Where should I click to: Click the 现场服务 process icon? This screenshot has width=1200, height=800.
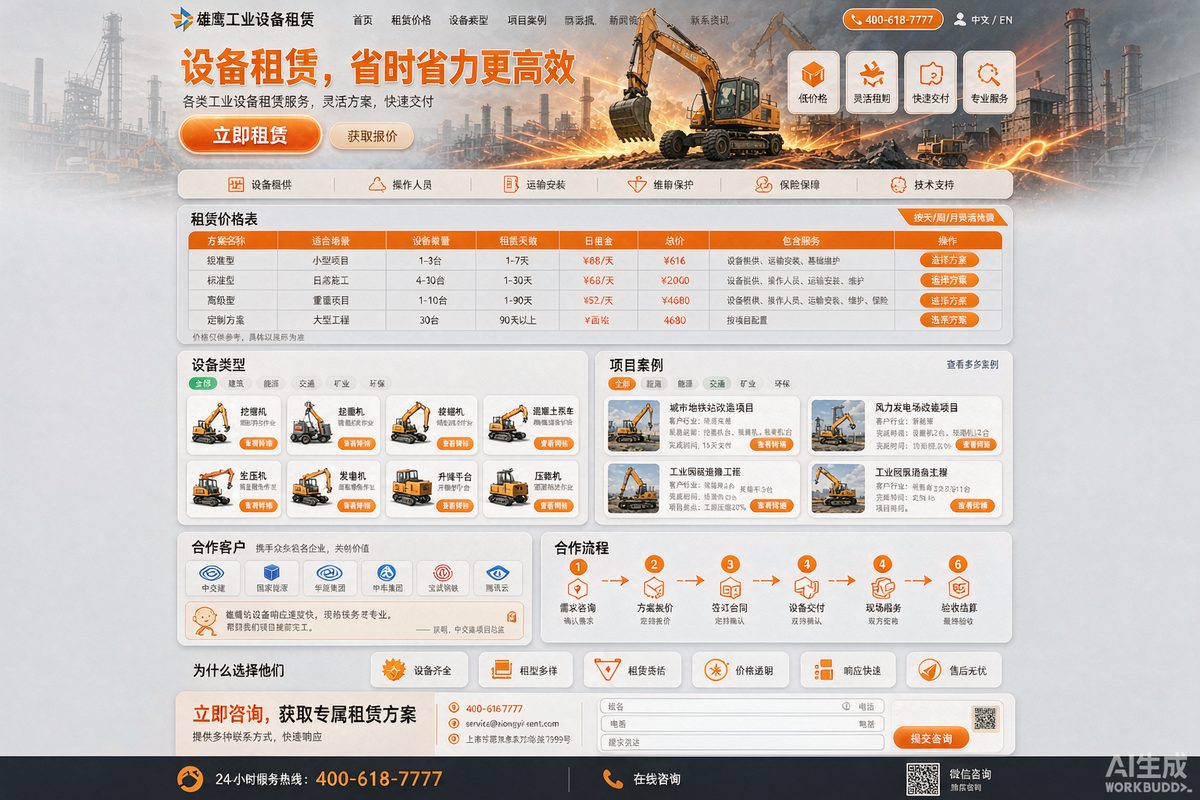(x=882, y=588)
